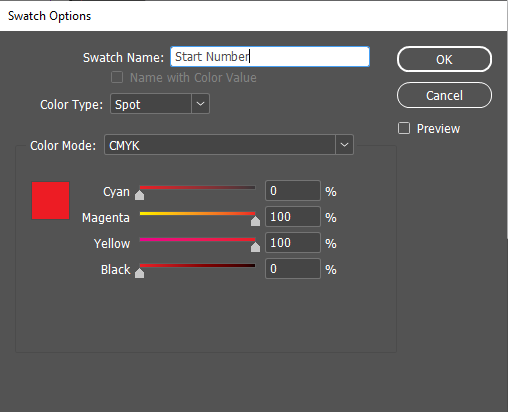Click the Black slider handle
This screenshot has width=508, height=412.
(140, 273)
